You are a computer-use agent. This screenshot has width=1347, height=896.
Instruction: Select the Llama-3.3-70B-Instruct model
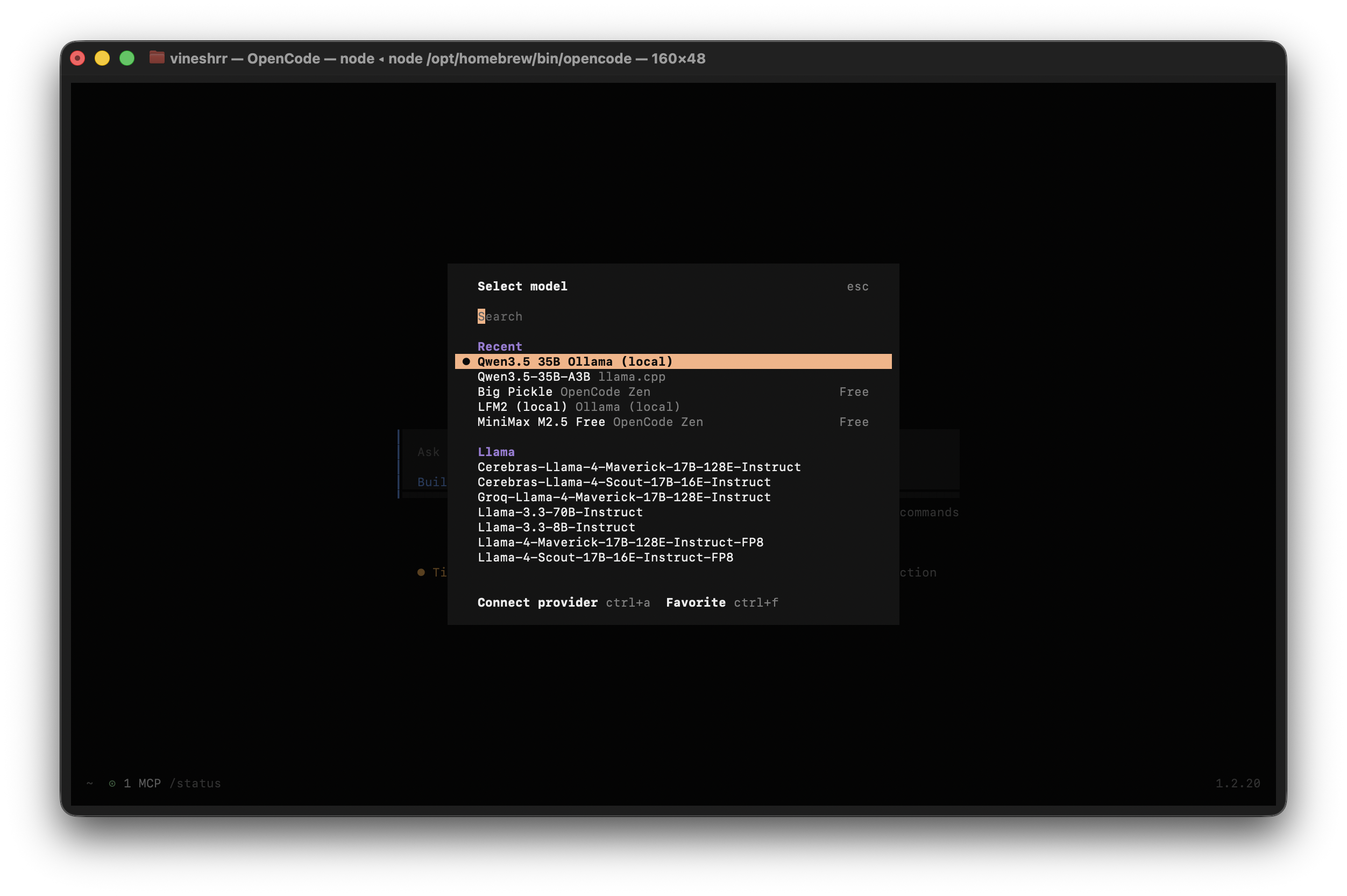tap(560, 512)
